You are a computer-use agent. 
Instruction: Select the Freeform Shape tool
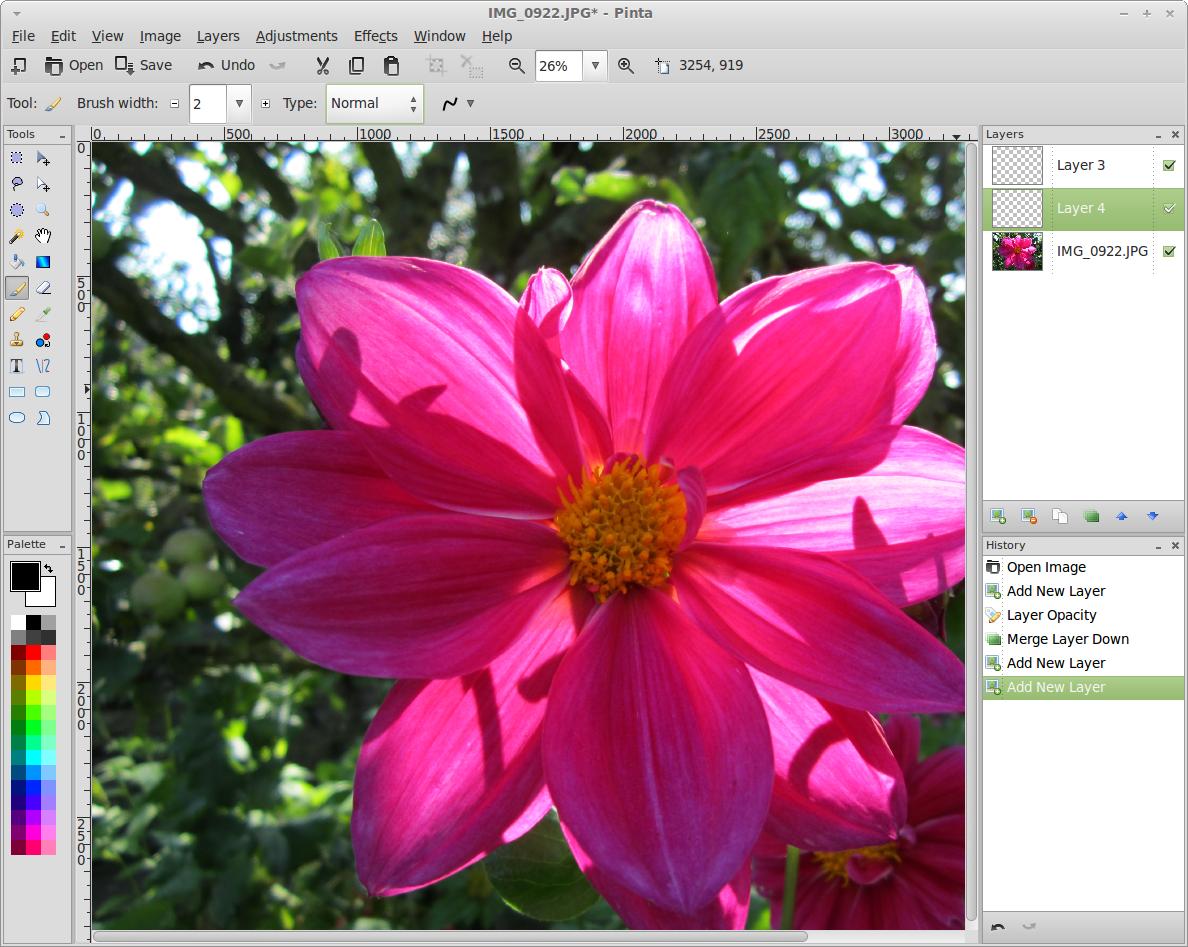[x=43, y=417]
